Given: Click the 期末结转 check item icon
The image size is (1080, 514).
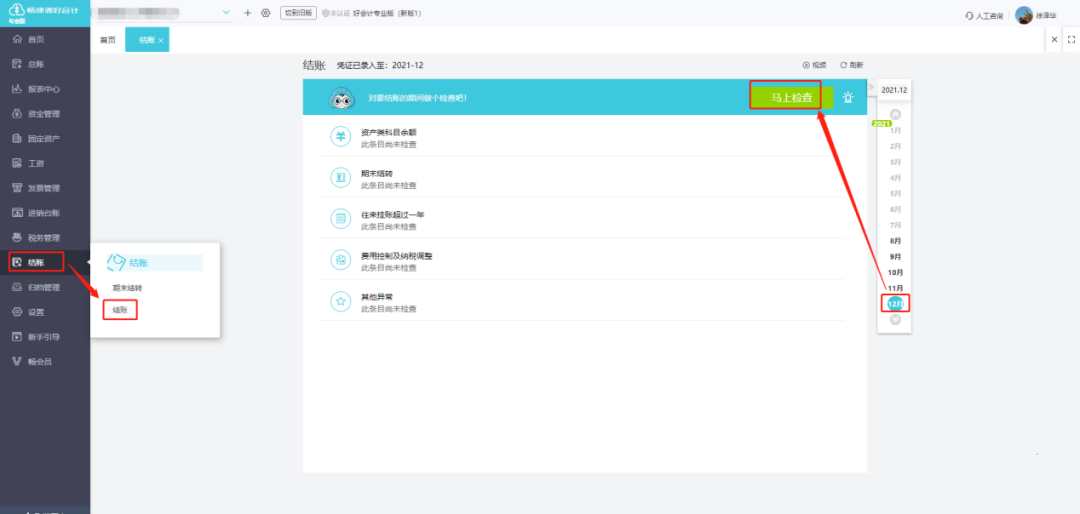Looking at the screenshot, I should [341, 178].
